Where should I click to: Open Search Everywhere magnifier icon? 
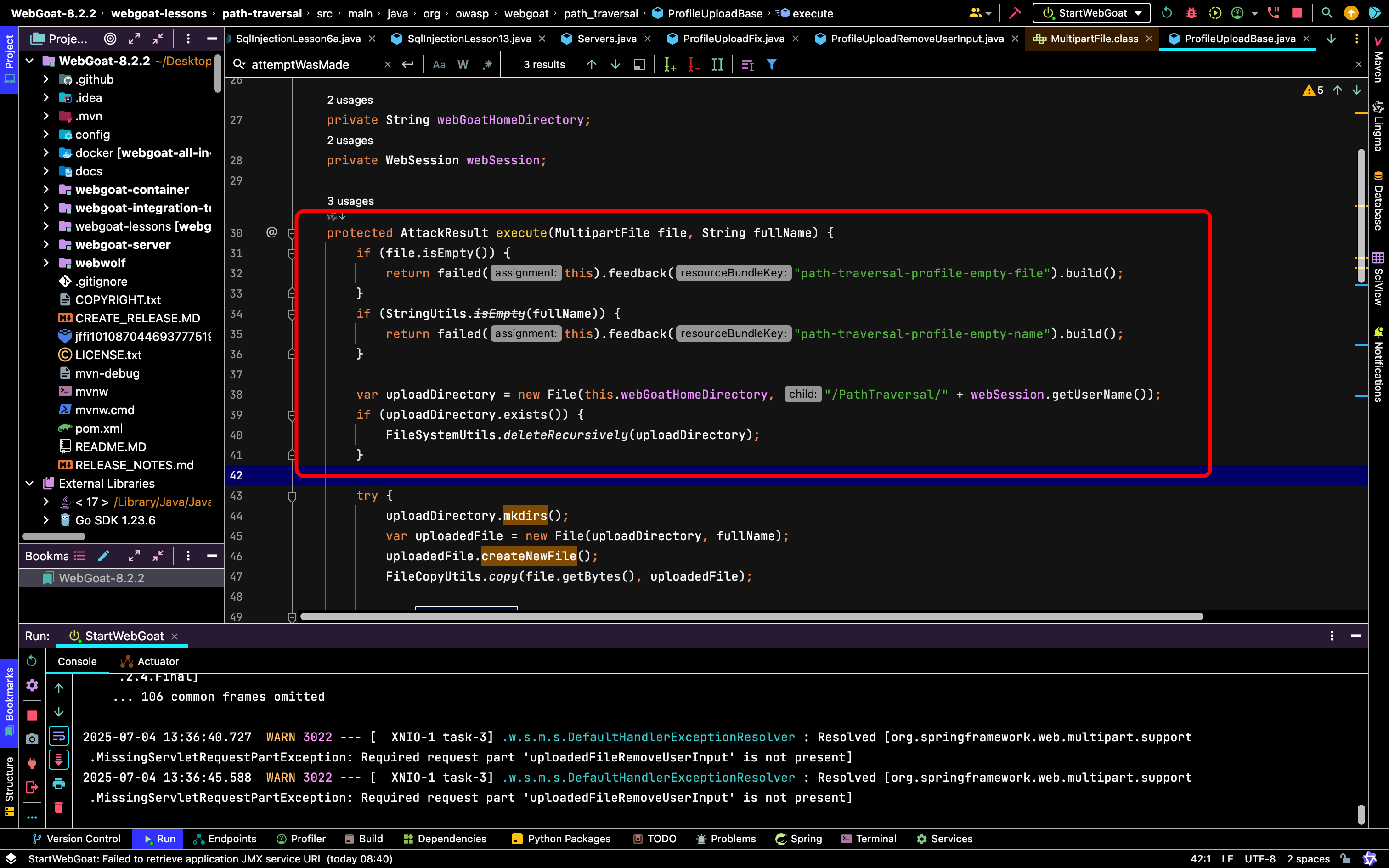click(1327, 13)
